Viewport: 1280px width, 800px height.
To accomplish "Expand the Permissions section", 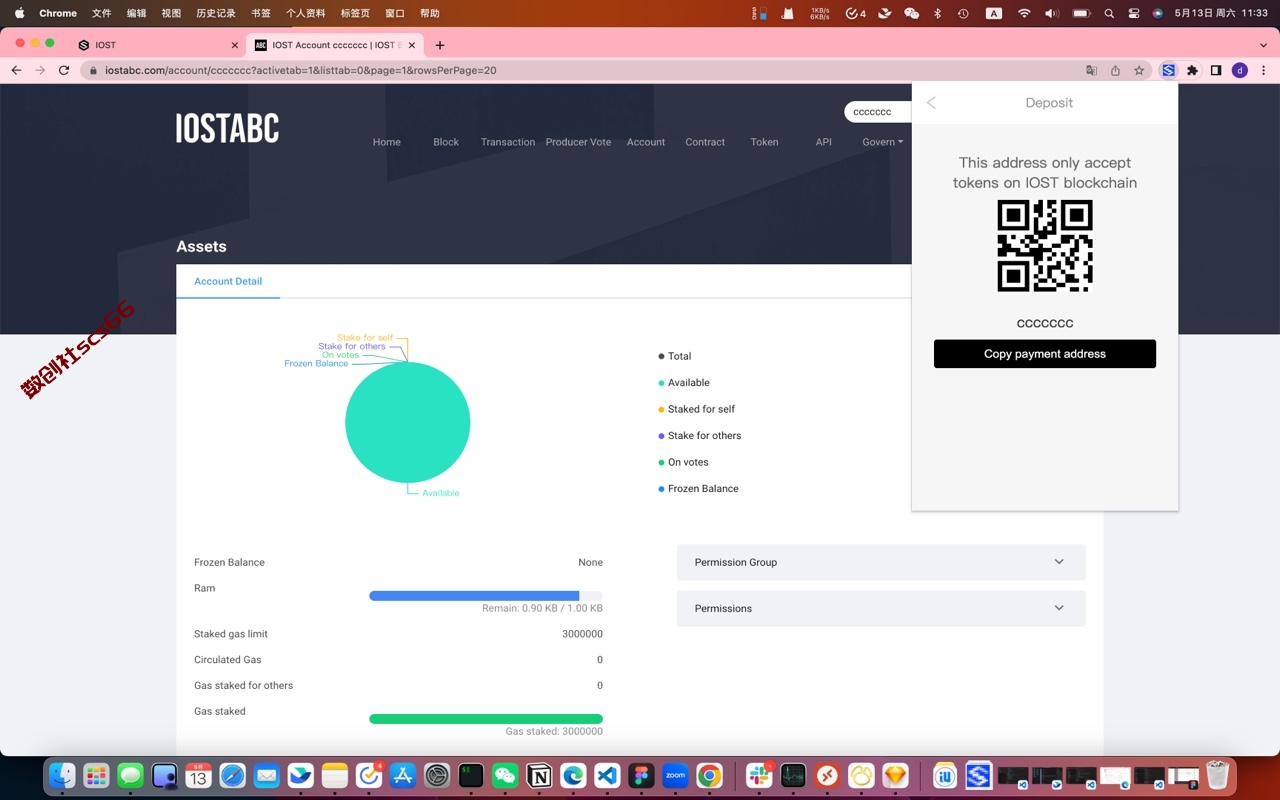I will 881,608.
